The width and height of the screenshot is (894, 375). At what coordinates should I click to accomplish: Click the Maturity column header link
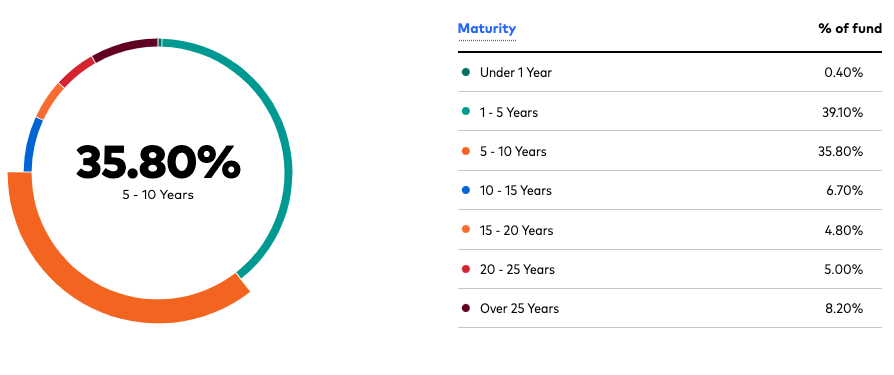point(487,28)
